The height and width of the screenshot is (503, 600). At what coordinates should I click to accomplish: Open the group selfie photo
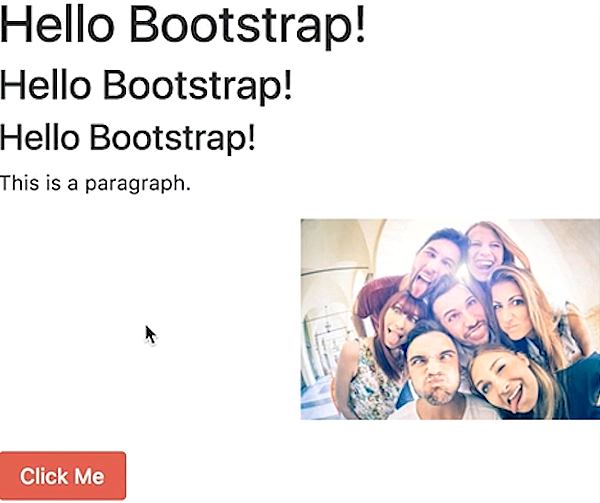pyautogui.click(x=450, y=319)
